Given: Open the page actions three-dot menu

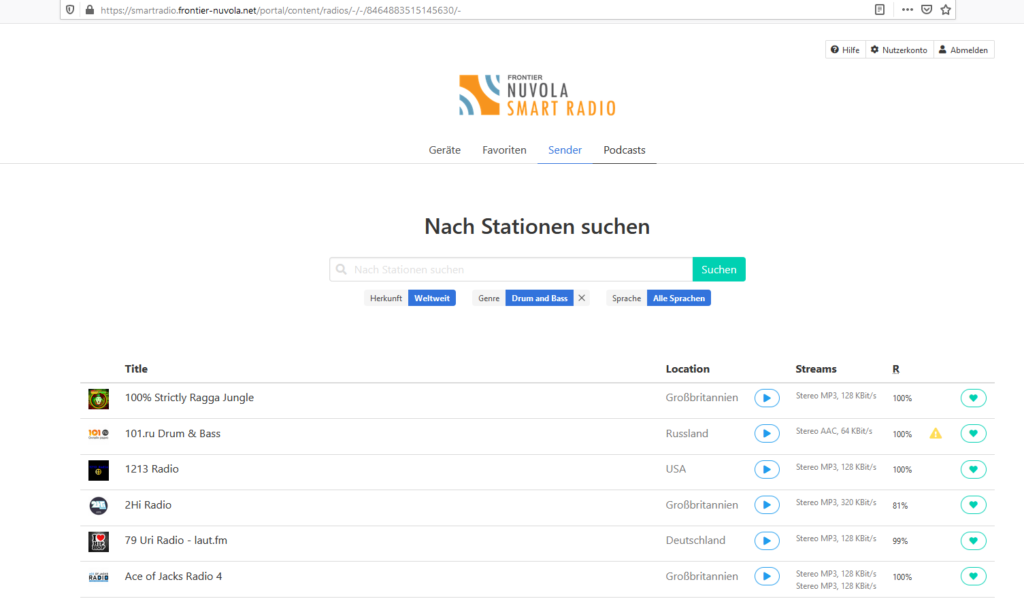Looking at the screenshot, I should pos(907,10).
